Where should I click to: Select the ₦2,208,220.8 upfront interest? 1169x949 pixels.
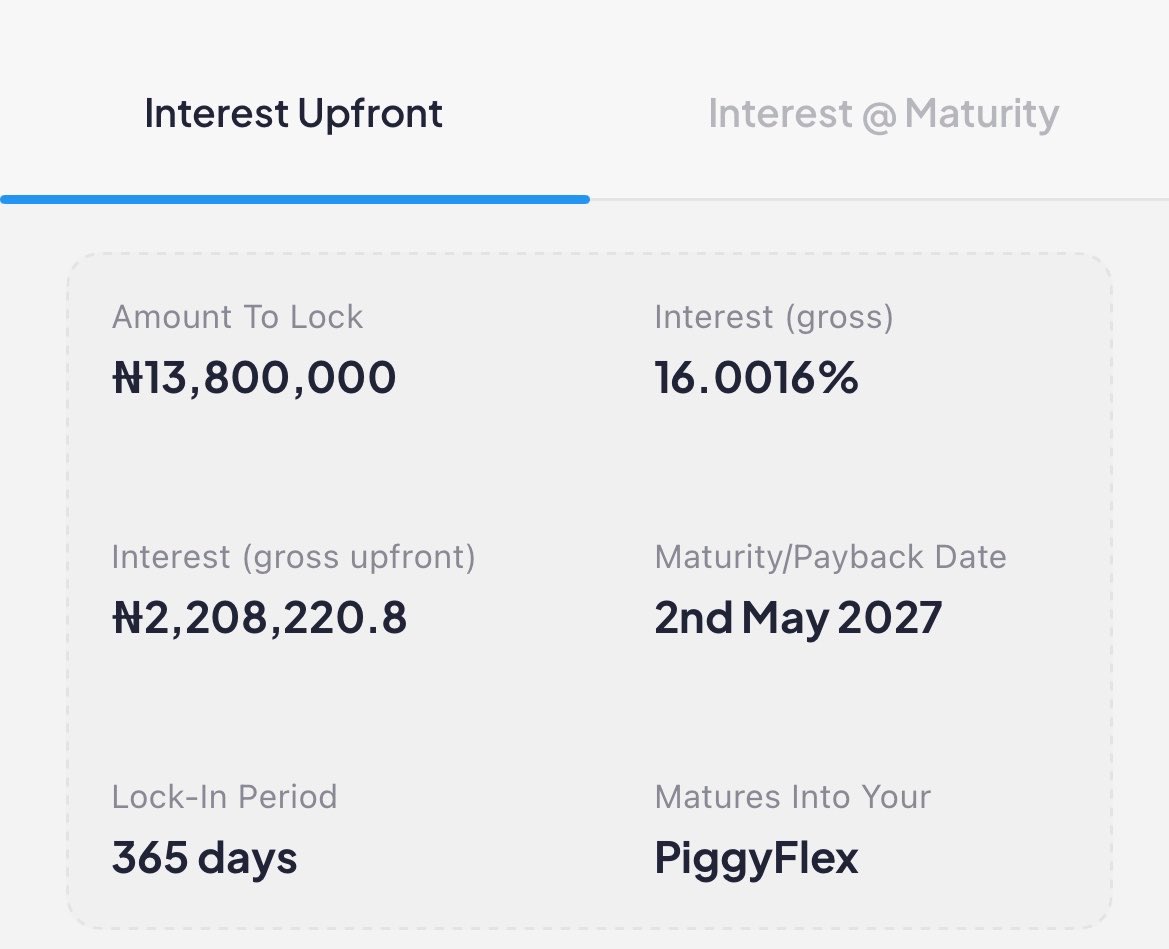(x=259, y=617)
